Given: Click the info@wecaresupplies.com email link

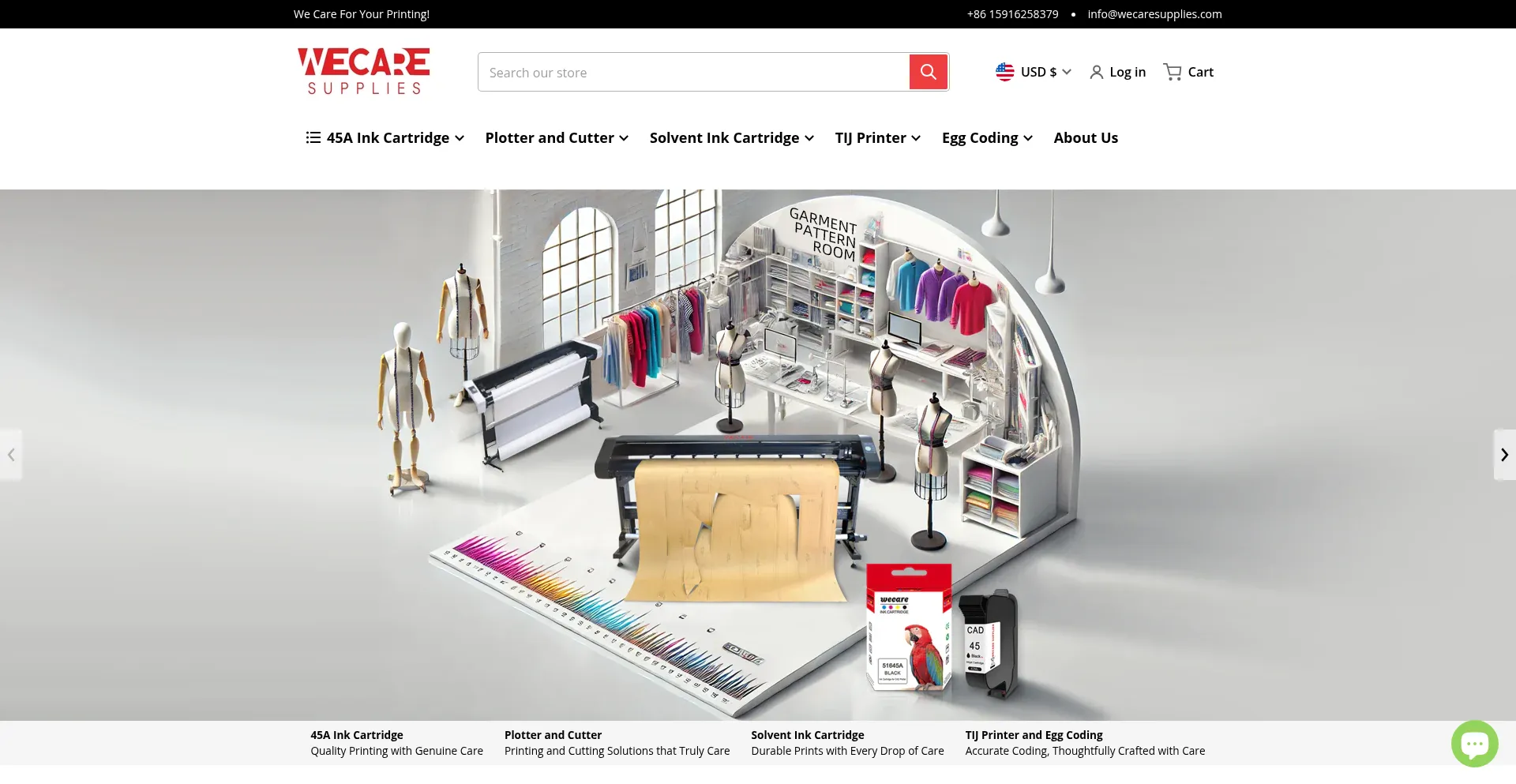Looking at the screenshot, I should tap(1154, 14).
